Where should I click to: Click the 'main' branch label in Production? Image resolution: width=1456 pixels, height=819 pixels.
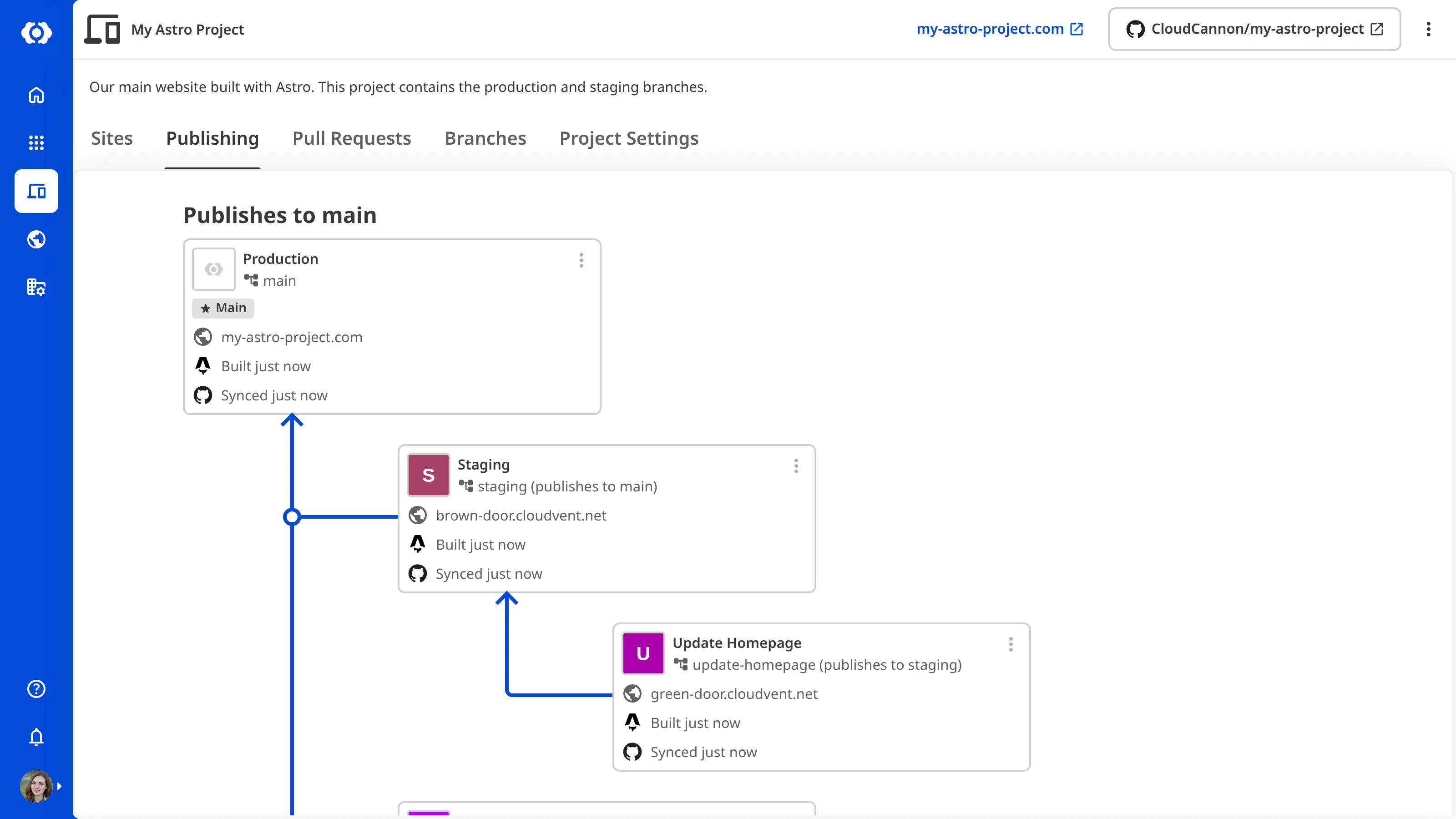pos(279,280)
